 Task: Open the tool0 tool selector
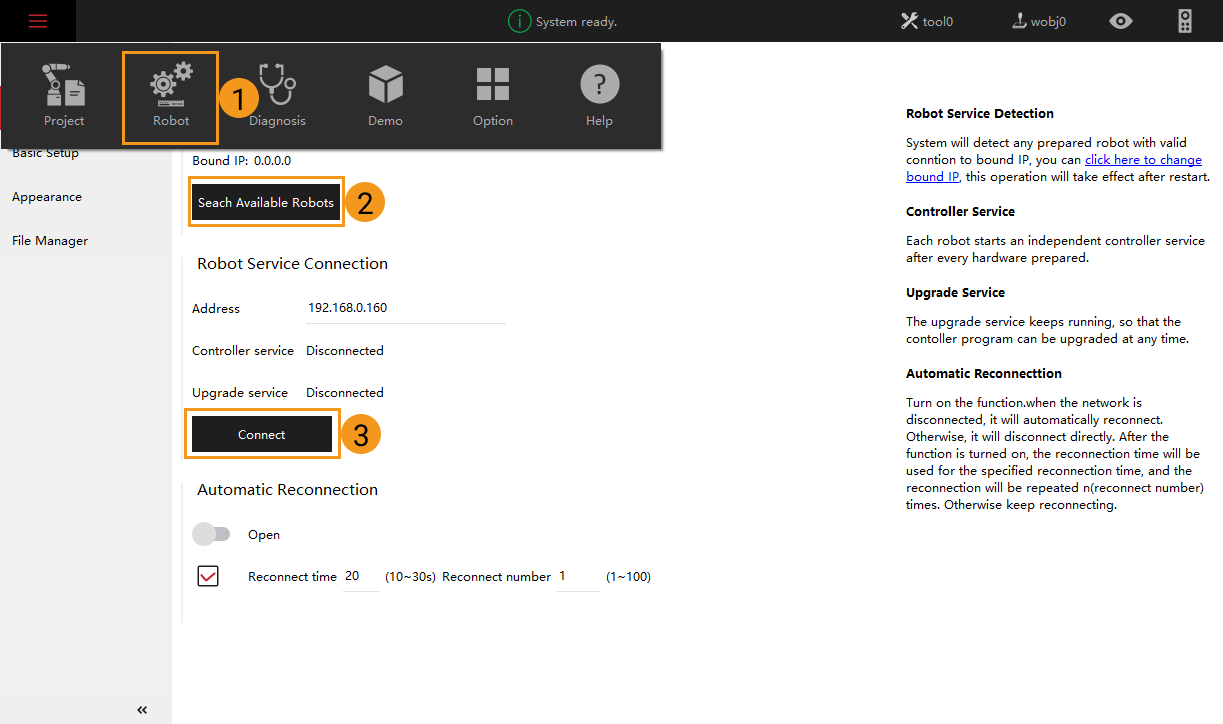pos(927,21)
